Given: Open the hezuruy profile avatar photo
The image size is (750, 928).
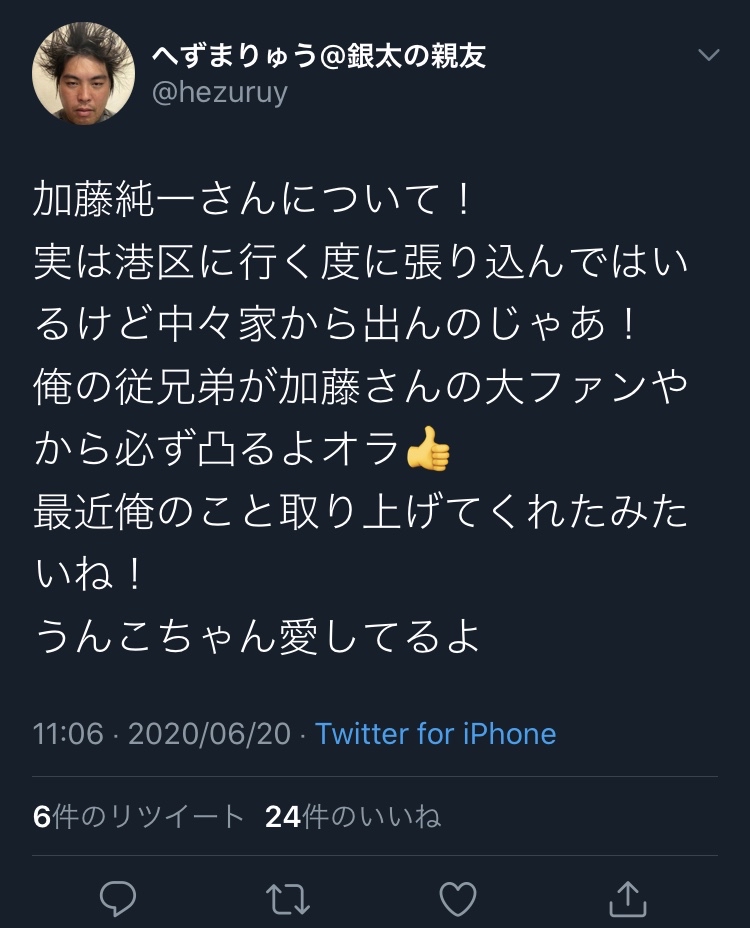Looking at the screenshot, I should [83, 73].
